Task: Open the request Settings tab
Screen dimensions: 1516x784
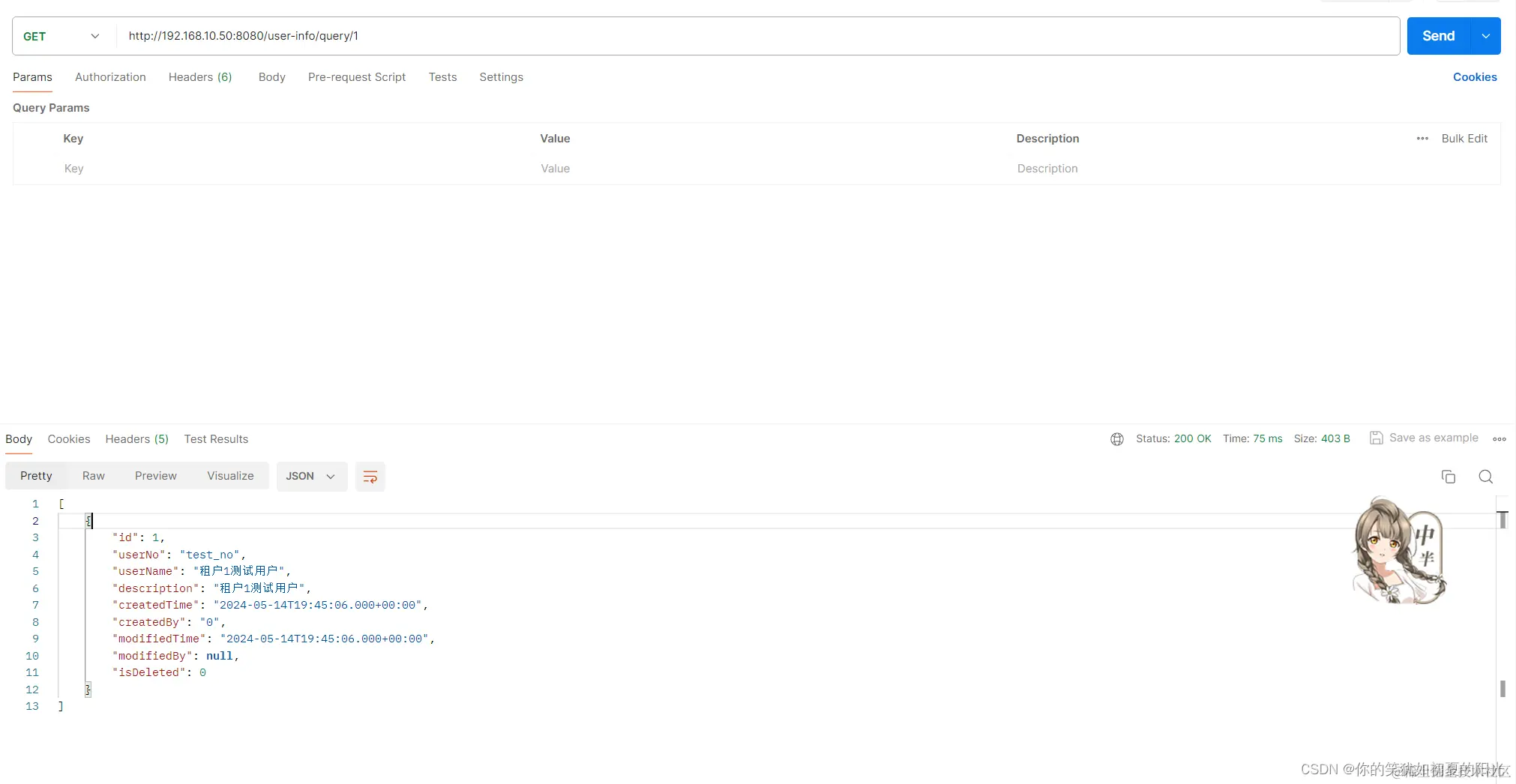Action: (x=501, y=77)
